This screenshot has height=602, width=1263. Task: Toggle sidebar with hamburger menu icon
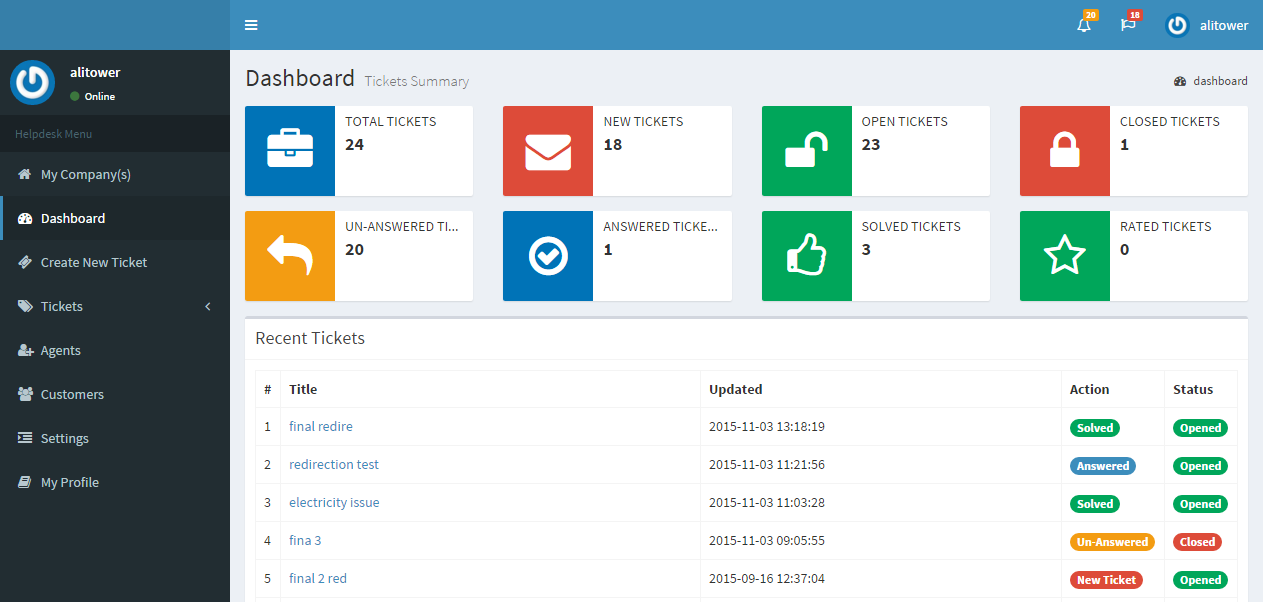coord(251,25)
